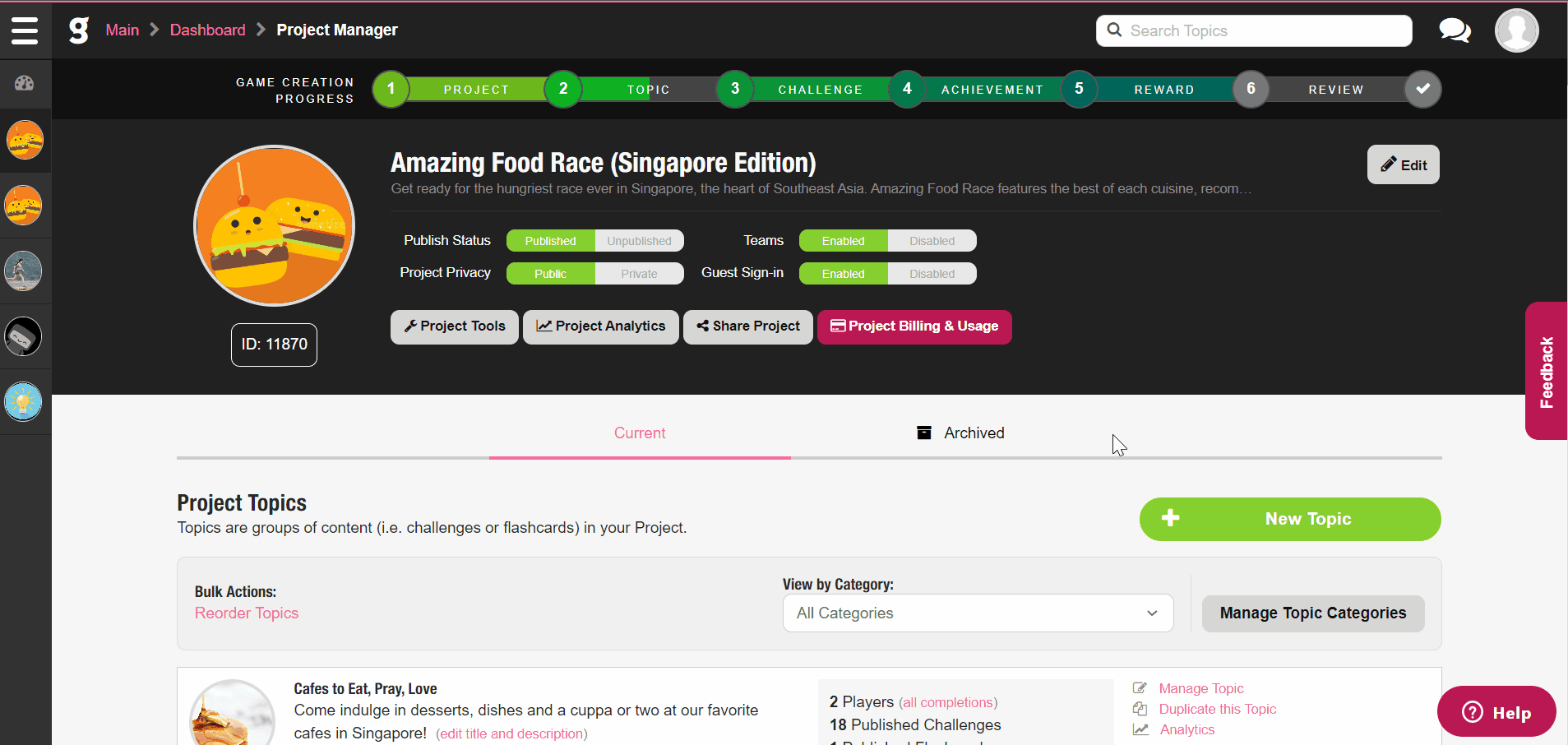1568x745 pixels.
Task: Click all completions link
Action: tap(948, 703)
